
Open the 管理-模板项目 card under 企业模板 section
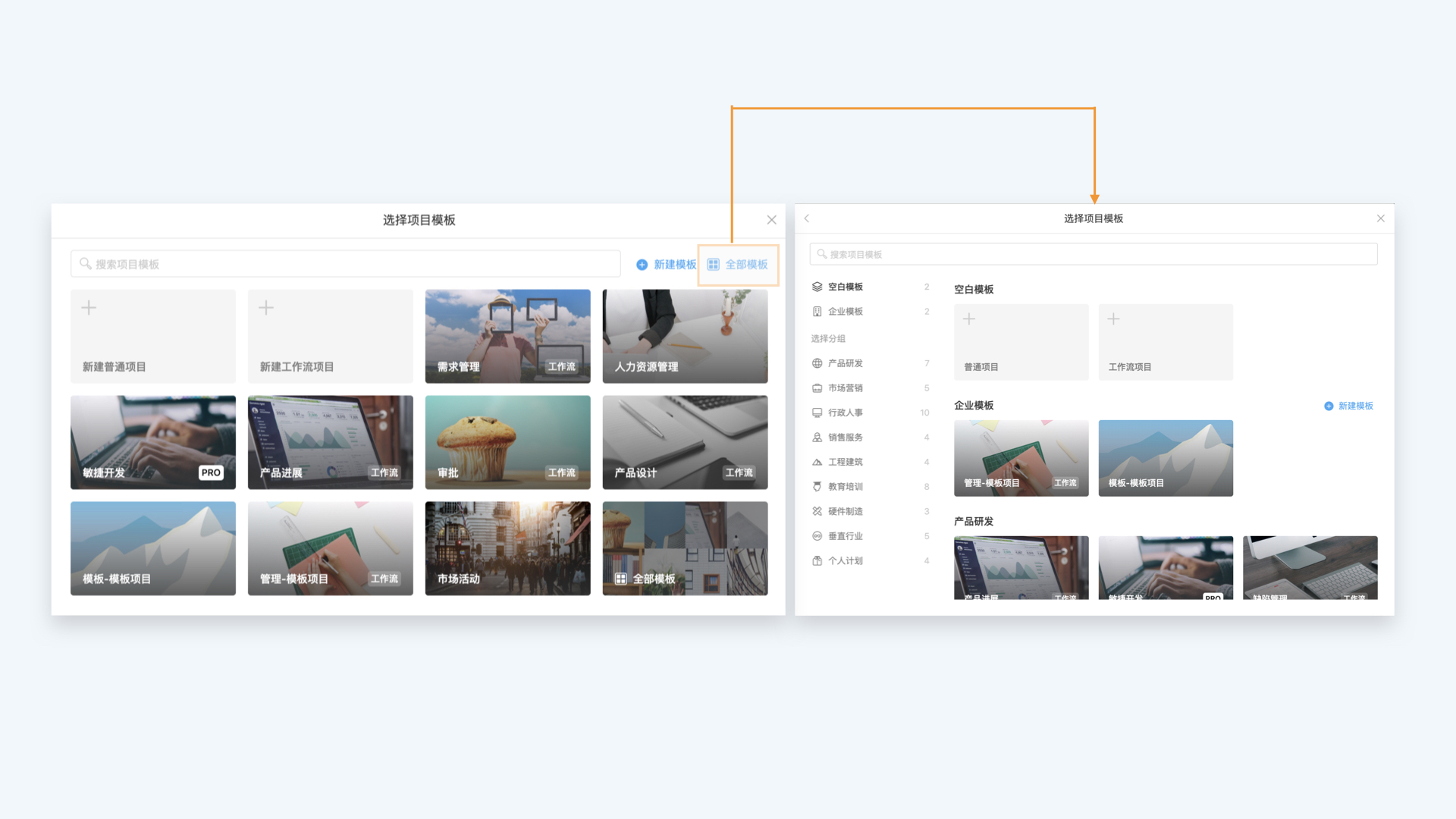pyautogui.click(x=1021, y=458)
